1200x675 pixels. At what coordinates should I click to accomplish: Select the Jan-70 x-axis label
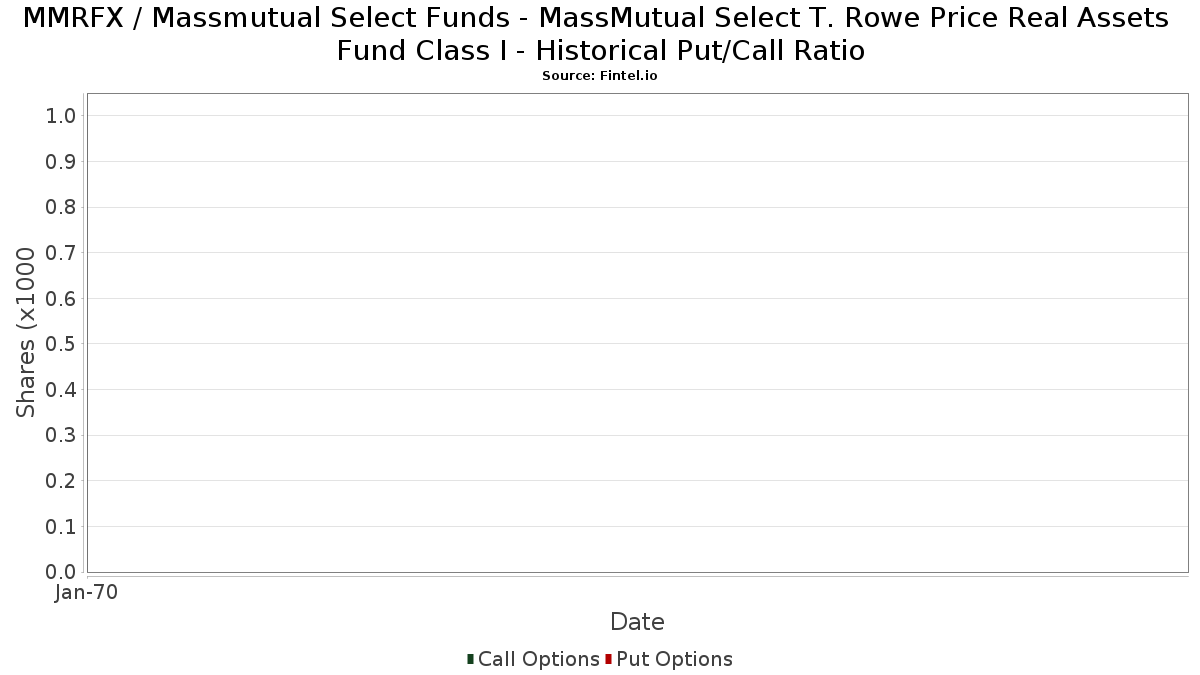tap(87, 592)
